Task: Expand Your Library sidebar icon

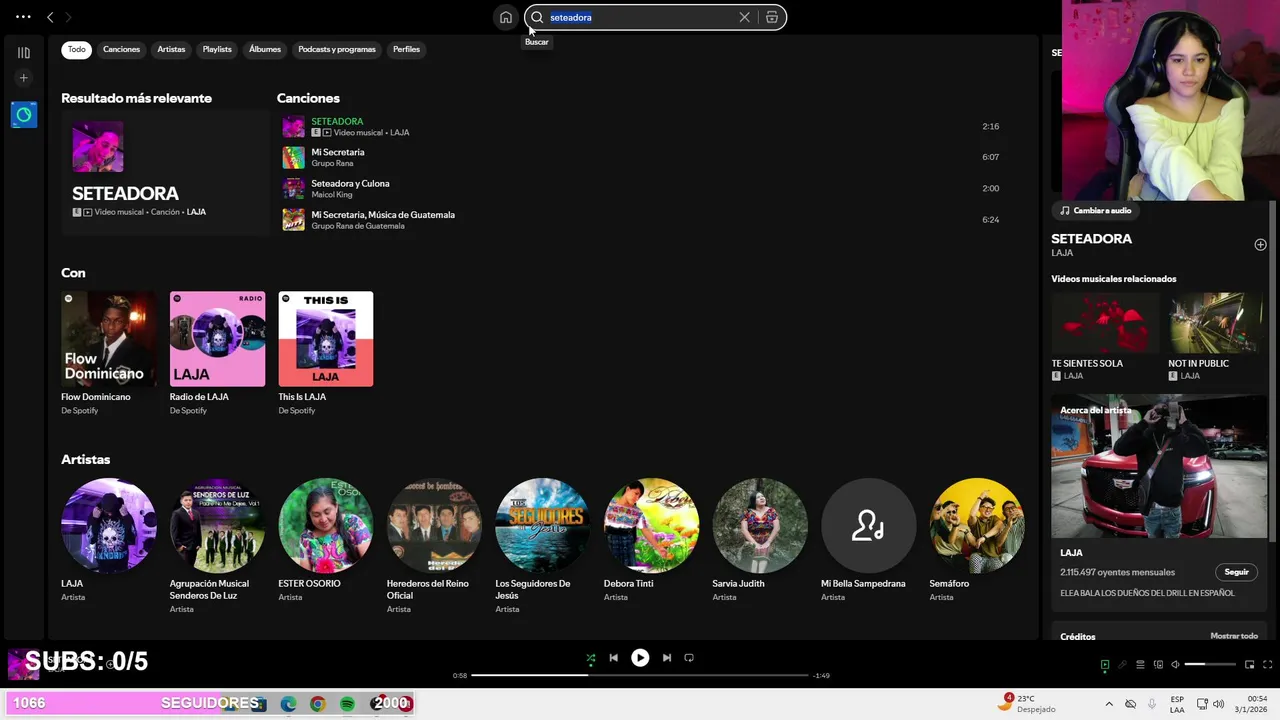Action: click(24, 52)
